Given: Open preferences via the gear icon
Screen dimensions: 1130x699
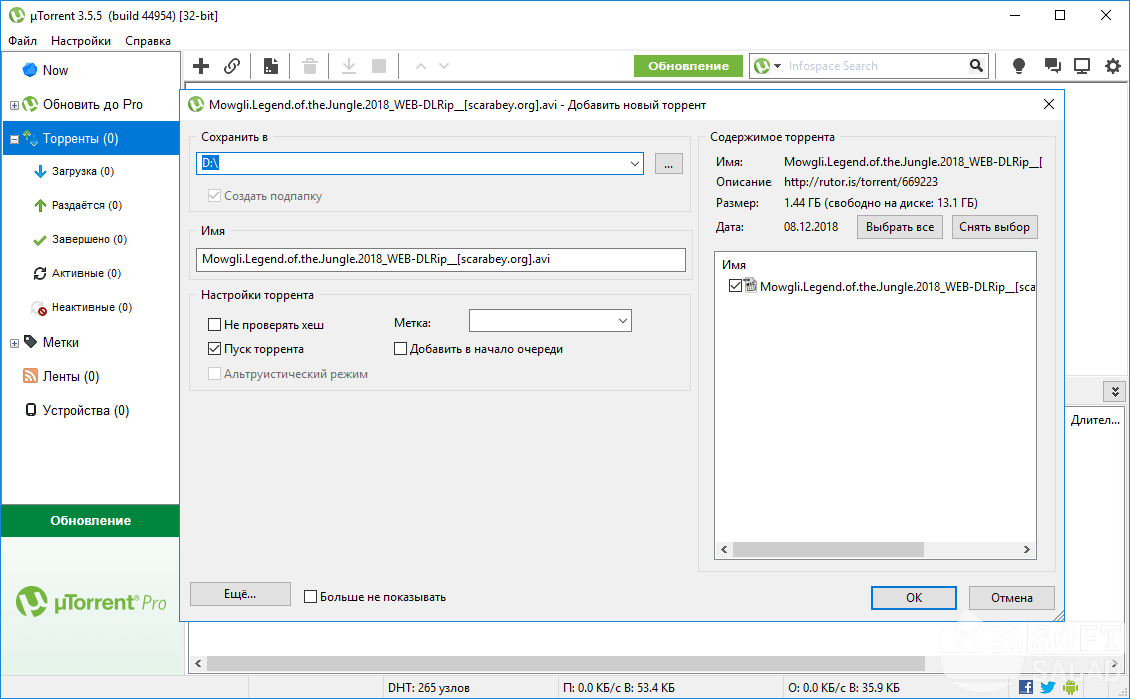Looking at the screenshot, I should pos(1113,66).
